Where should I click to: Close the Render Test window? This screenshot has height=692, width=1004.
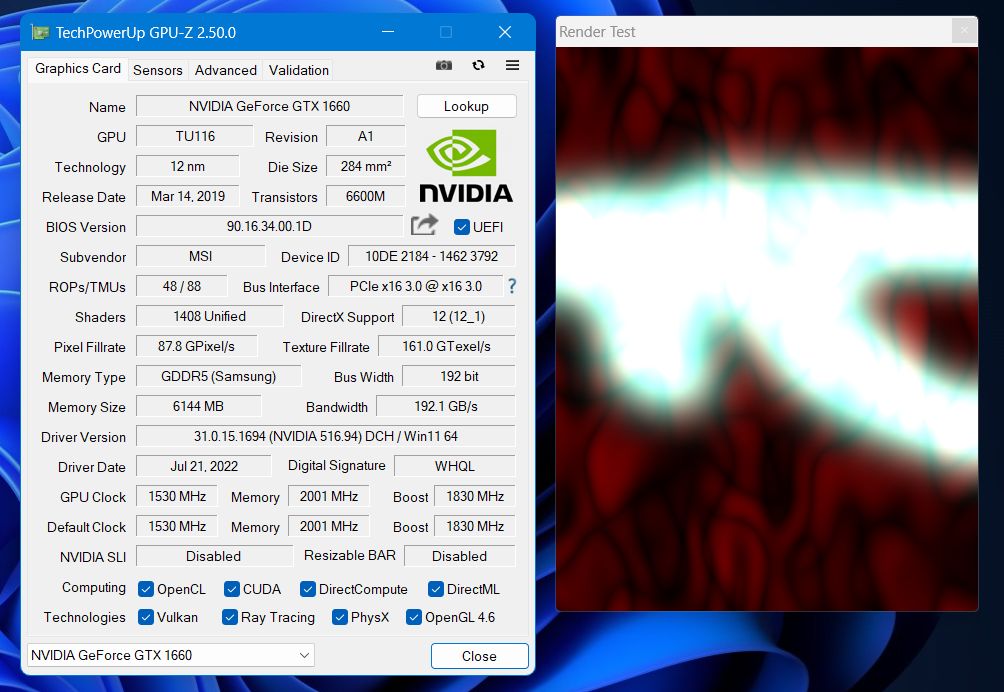point(964,30)
